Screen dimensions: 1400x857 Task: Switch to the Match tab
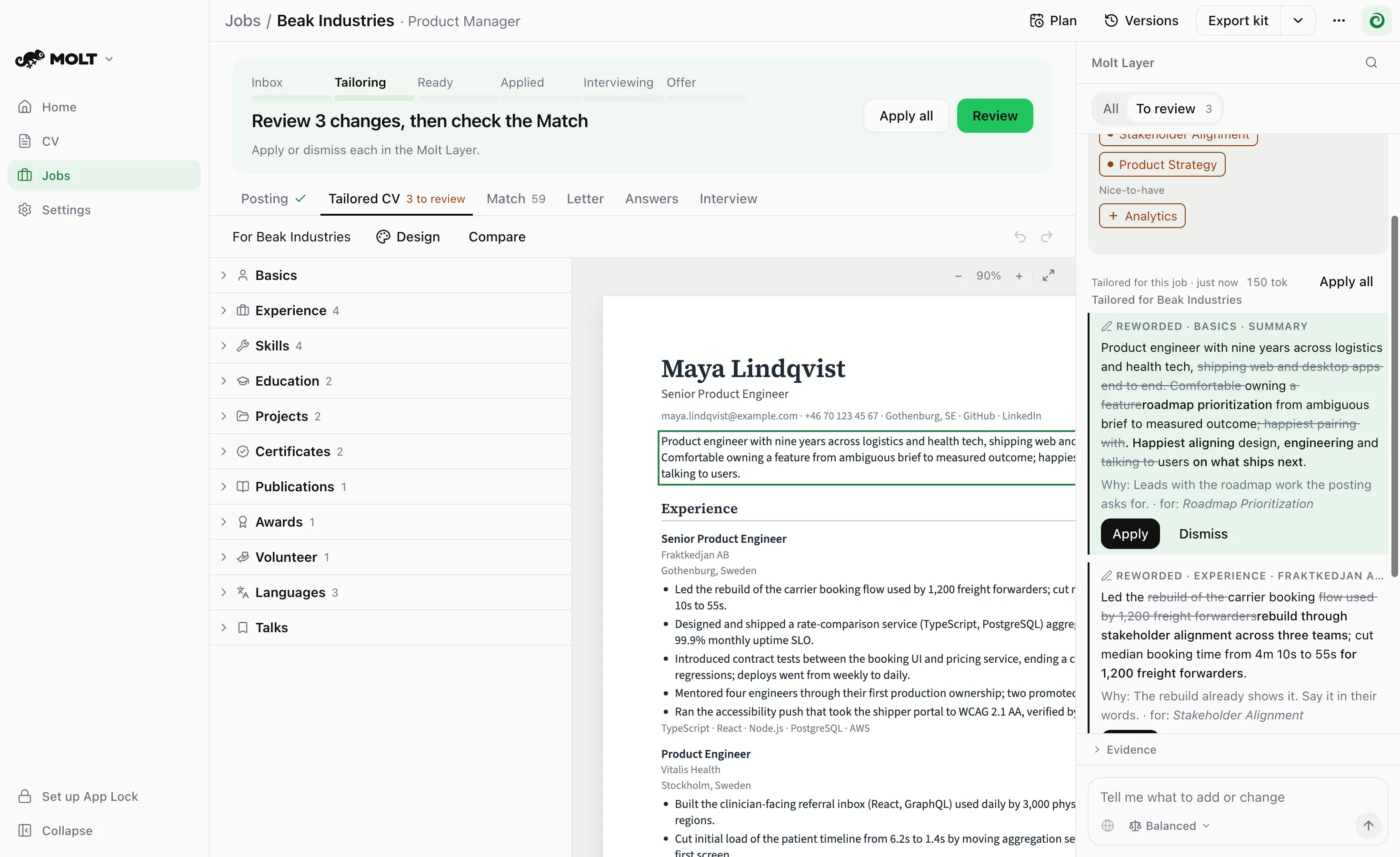[x=515, y=199]
